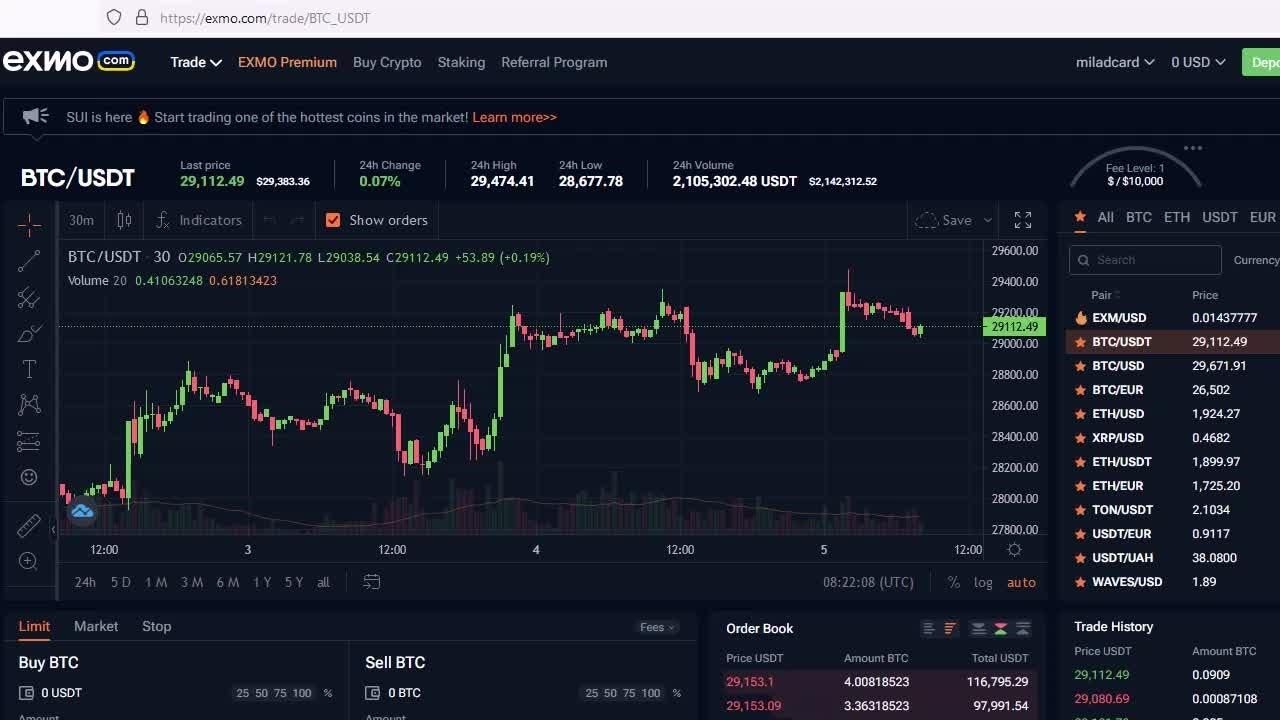Uncheck the Show orders checkbox

click(x=333, y=220)
